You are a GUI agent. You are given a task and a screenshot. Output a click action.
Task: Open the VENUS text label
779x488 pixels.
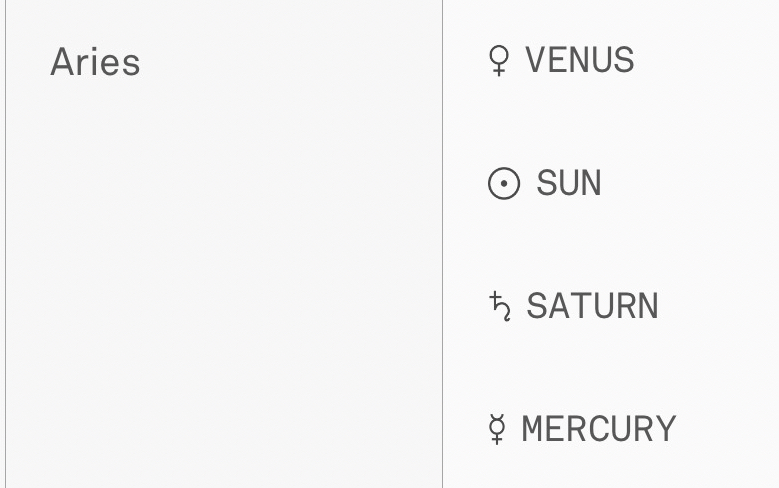coord(580,61)
